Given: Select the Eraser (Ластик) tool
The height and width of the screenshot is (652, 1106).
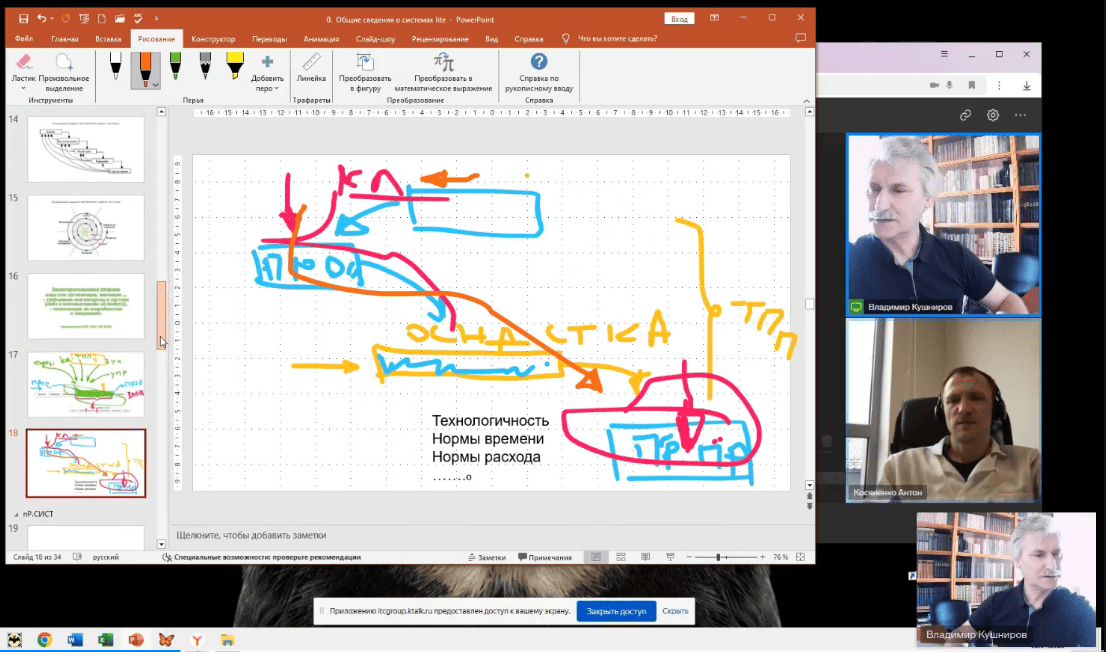Looking at the screenshot, I should click(x=26, y=66).
